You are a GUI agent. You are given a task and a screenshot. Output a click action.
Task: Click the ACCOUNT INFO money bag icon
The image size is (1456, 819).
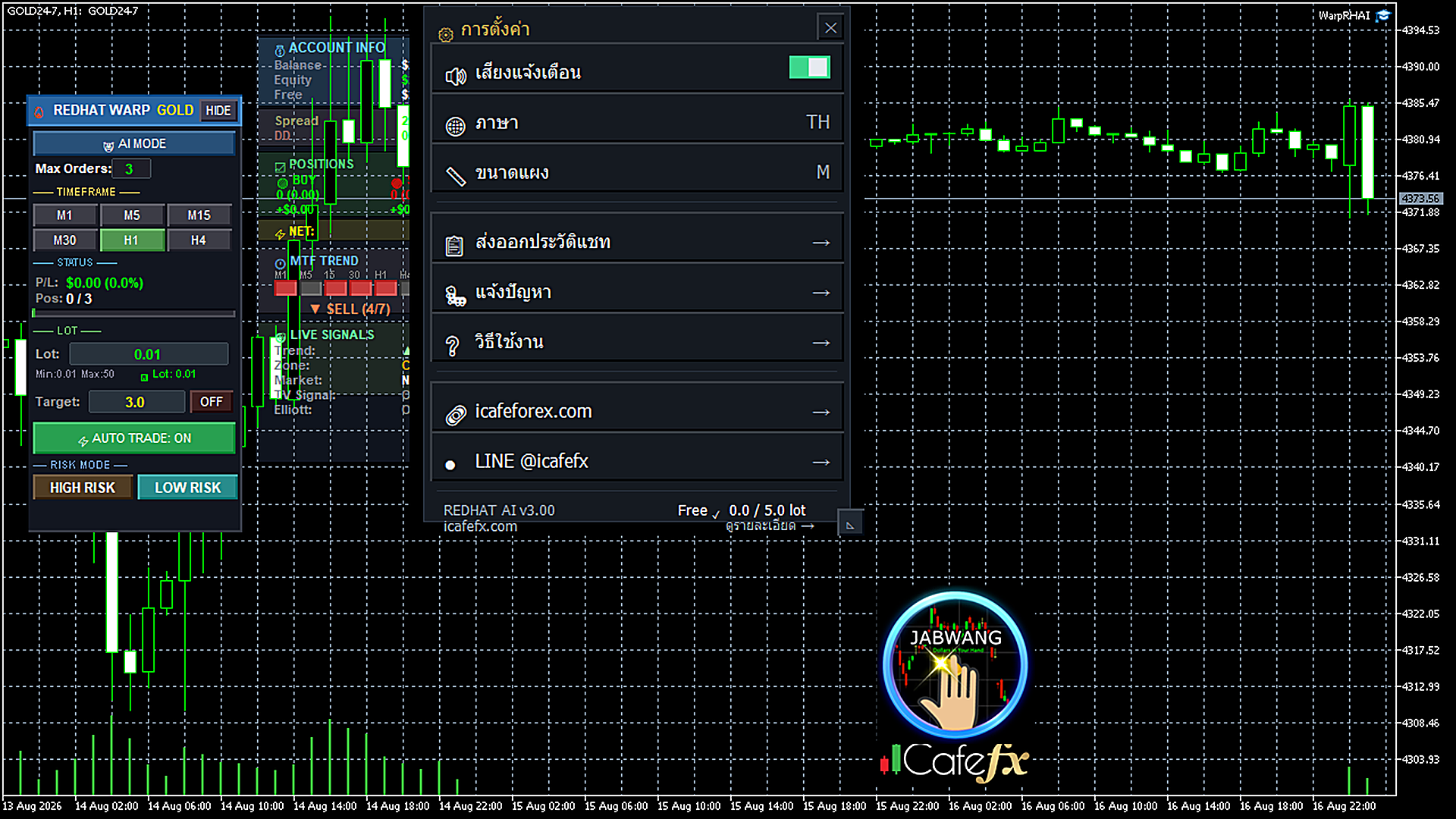click(x=280, y=50)
